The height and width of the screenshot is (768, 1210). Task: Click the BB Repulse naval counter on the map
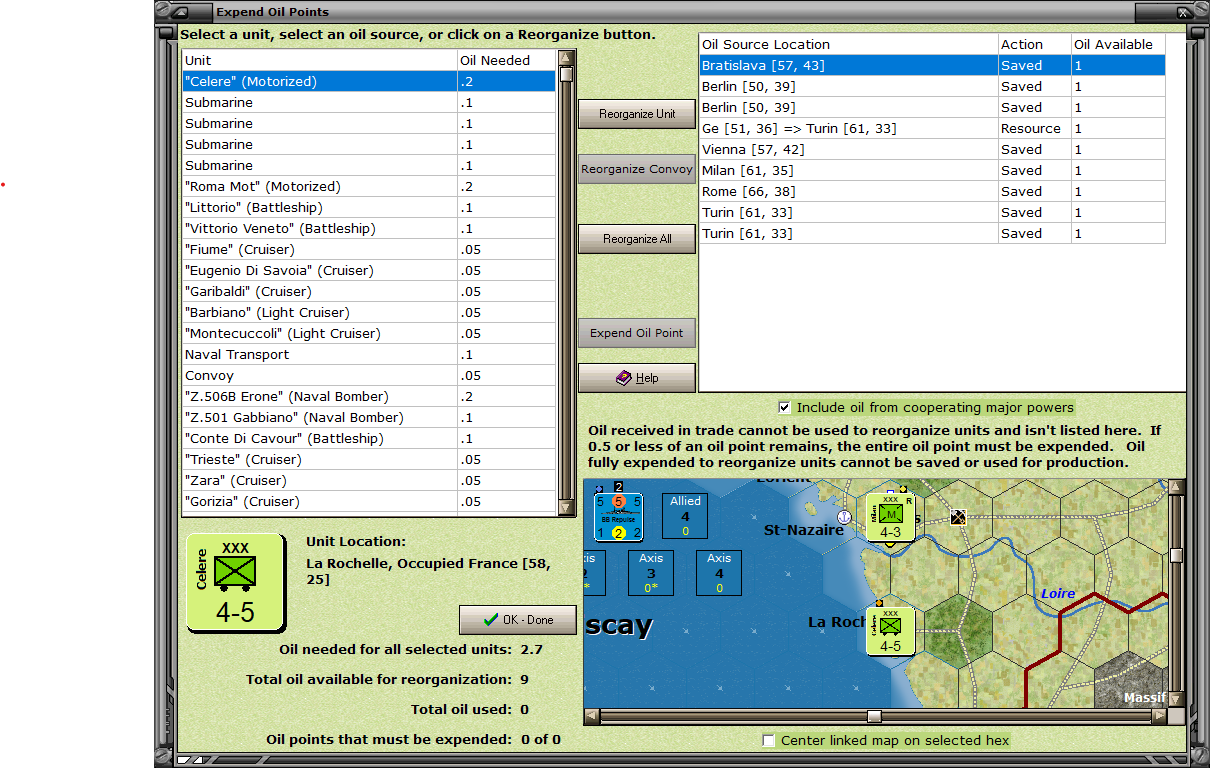click(618, 517)
